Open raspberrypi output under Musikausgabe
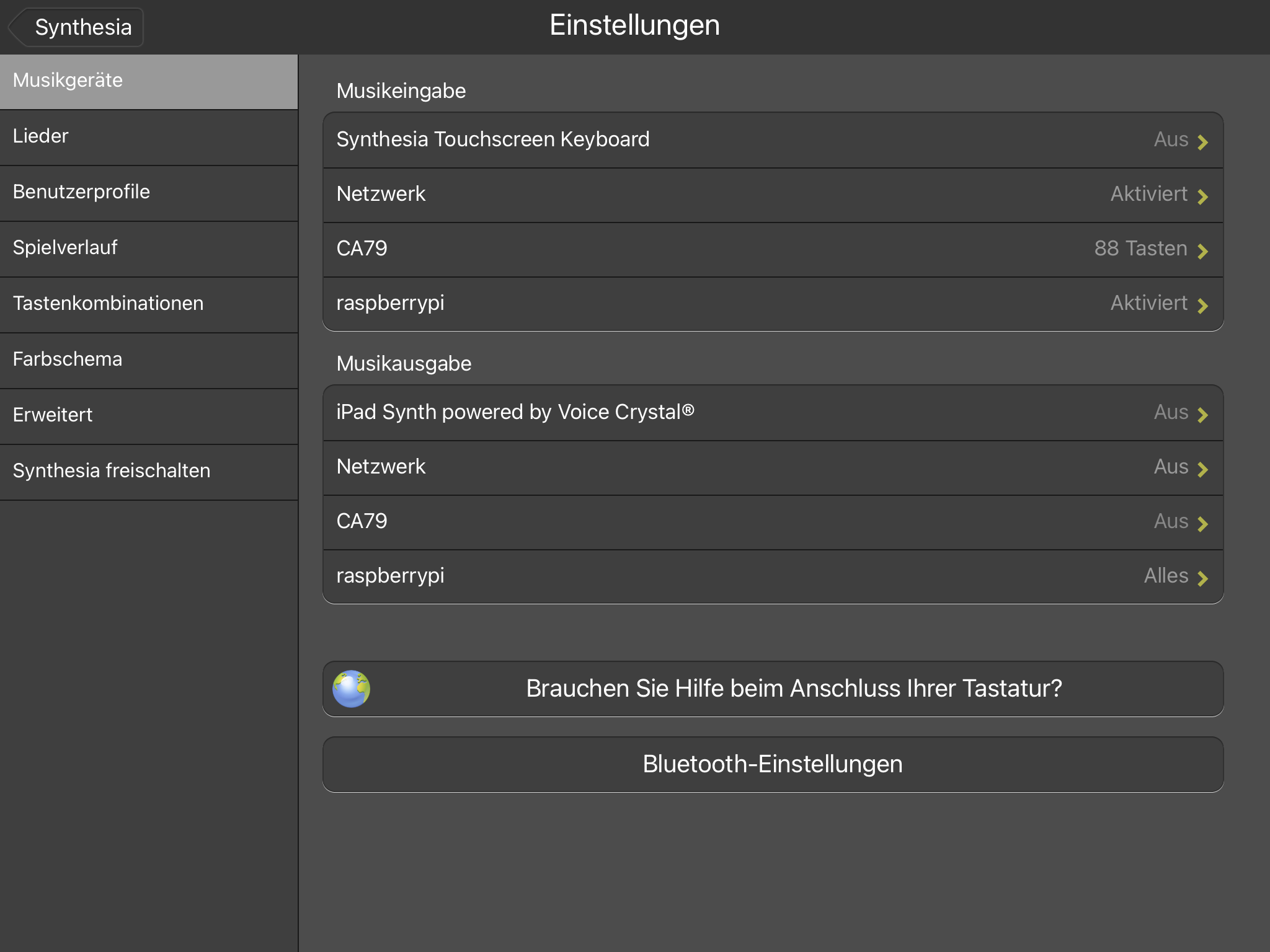 coord(773,576)
